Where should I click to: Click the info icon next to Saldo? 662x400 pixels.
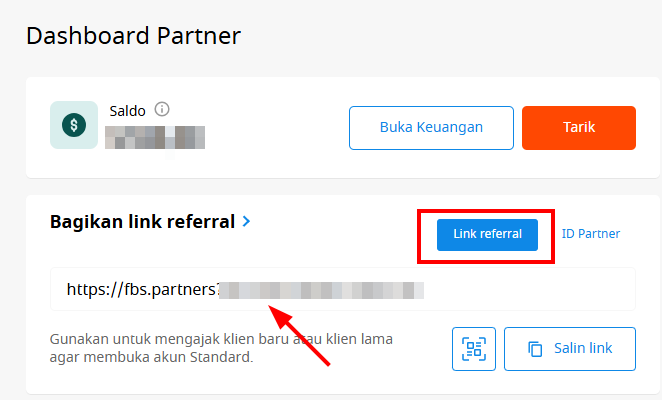[162, 109]
